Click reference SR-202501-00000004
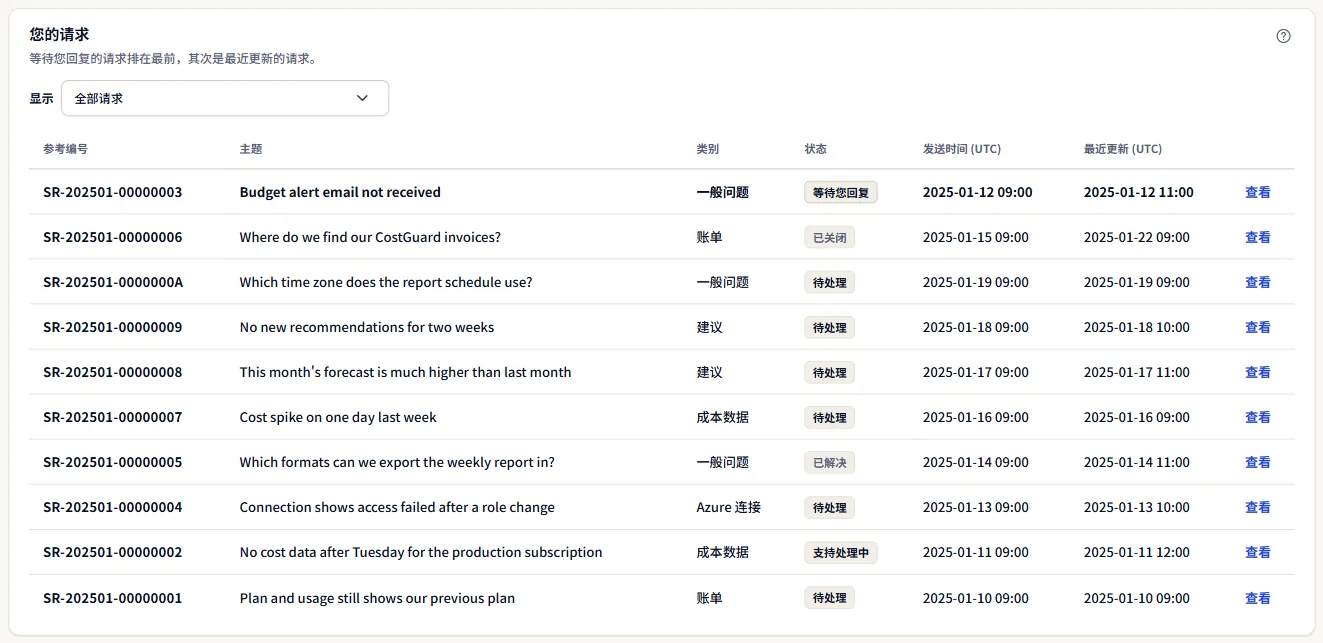The width and height of the screenshot is (1323, 643). tap(113, 507)
